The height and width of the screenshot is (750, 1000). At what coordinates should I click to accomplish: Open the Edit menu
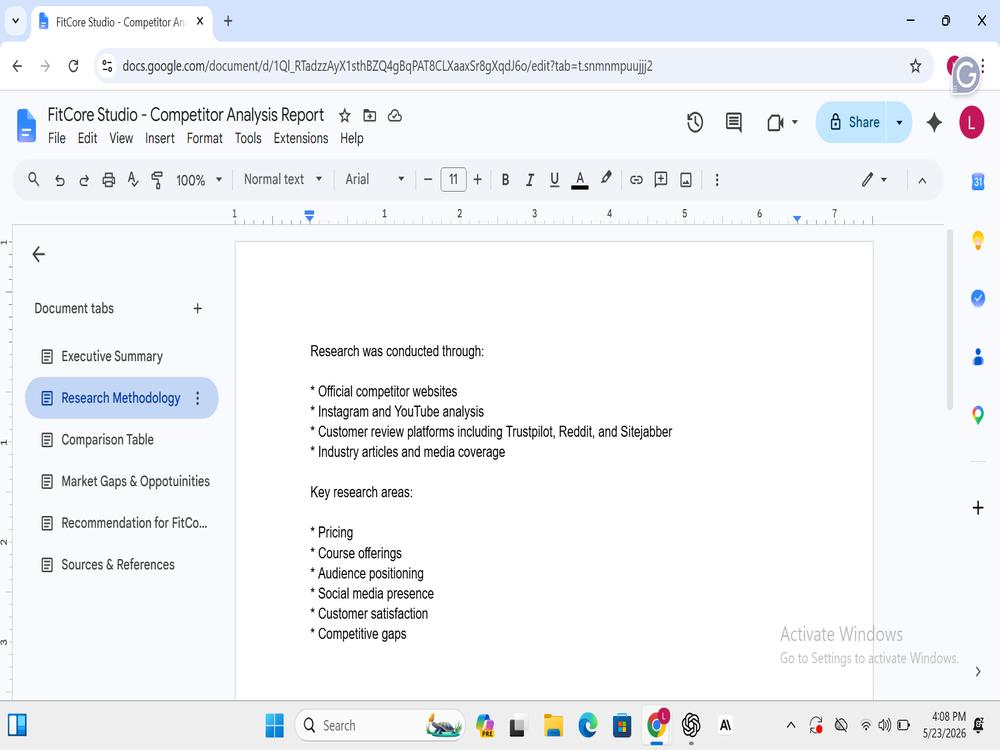coord(87,138)
